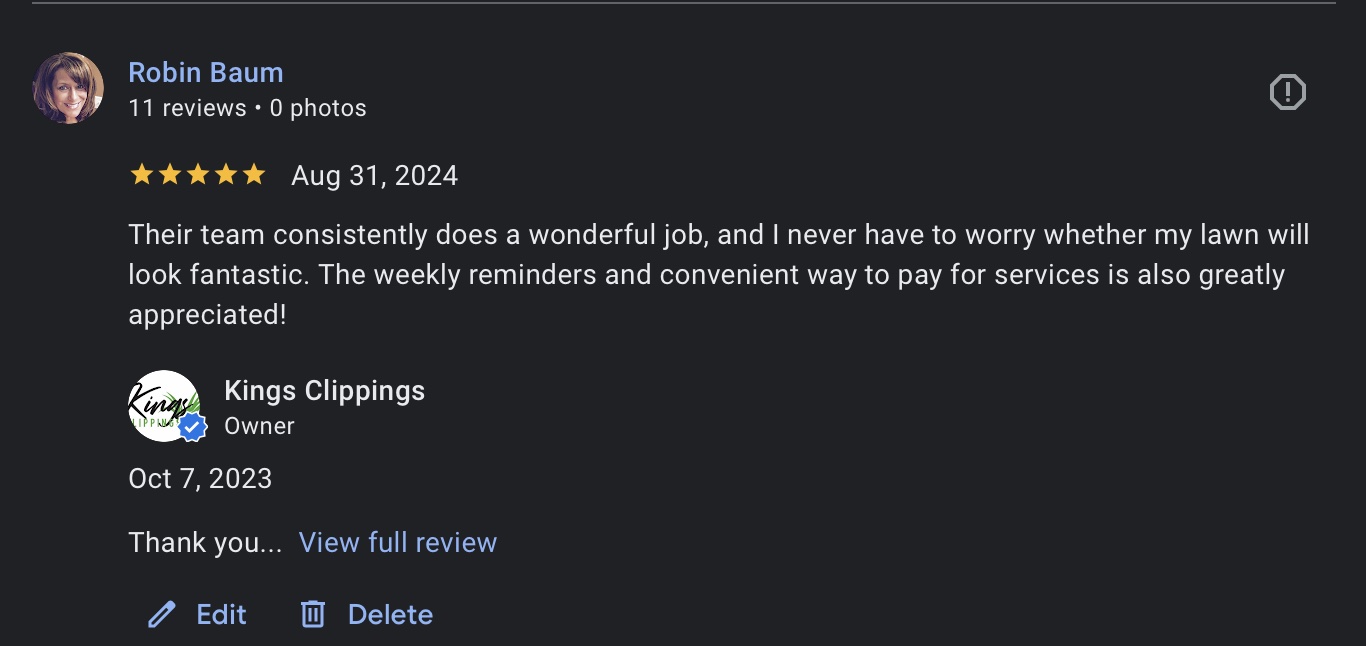Select the 0 photos label
The image size is (1366, 646).
tap(318, 108)
